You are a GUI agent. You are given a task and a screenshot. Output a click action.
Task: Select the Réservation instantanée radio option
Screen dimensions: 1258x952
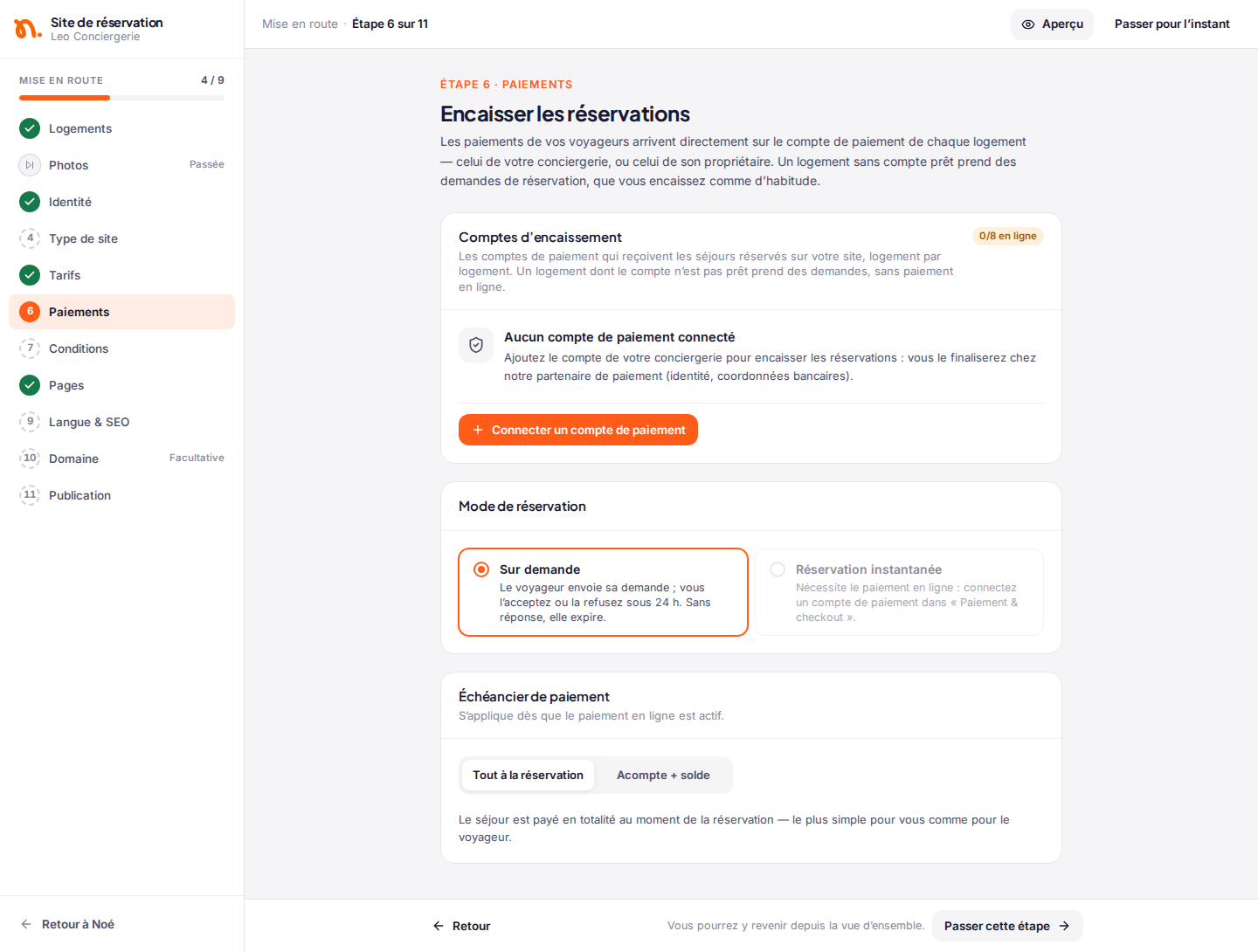[778, 569]
